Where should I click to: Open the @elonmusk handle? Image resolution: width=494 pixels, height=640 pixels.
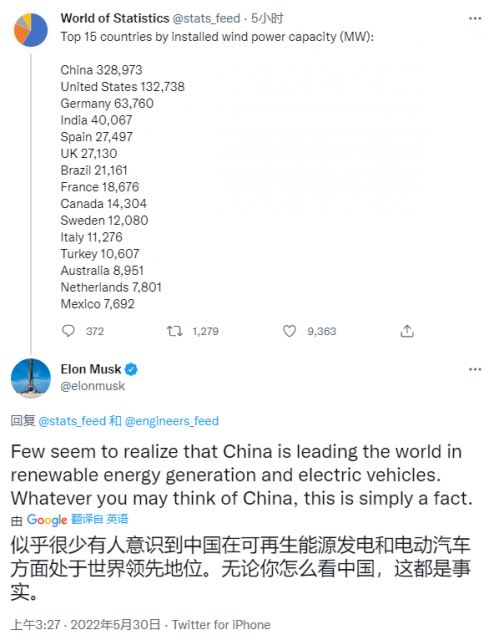[x=93, y=386]
